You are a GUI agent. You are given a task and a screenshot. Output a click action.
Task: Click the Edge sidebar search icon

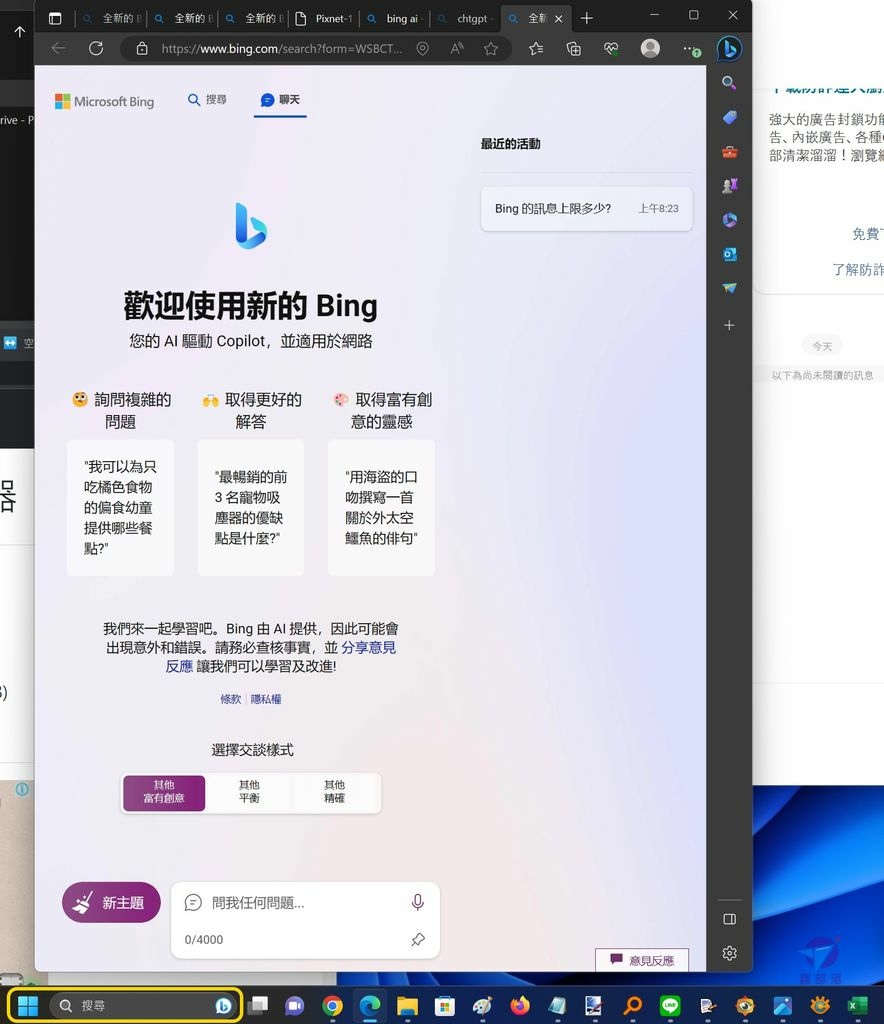[x=729, y=83]
